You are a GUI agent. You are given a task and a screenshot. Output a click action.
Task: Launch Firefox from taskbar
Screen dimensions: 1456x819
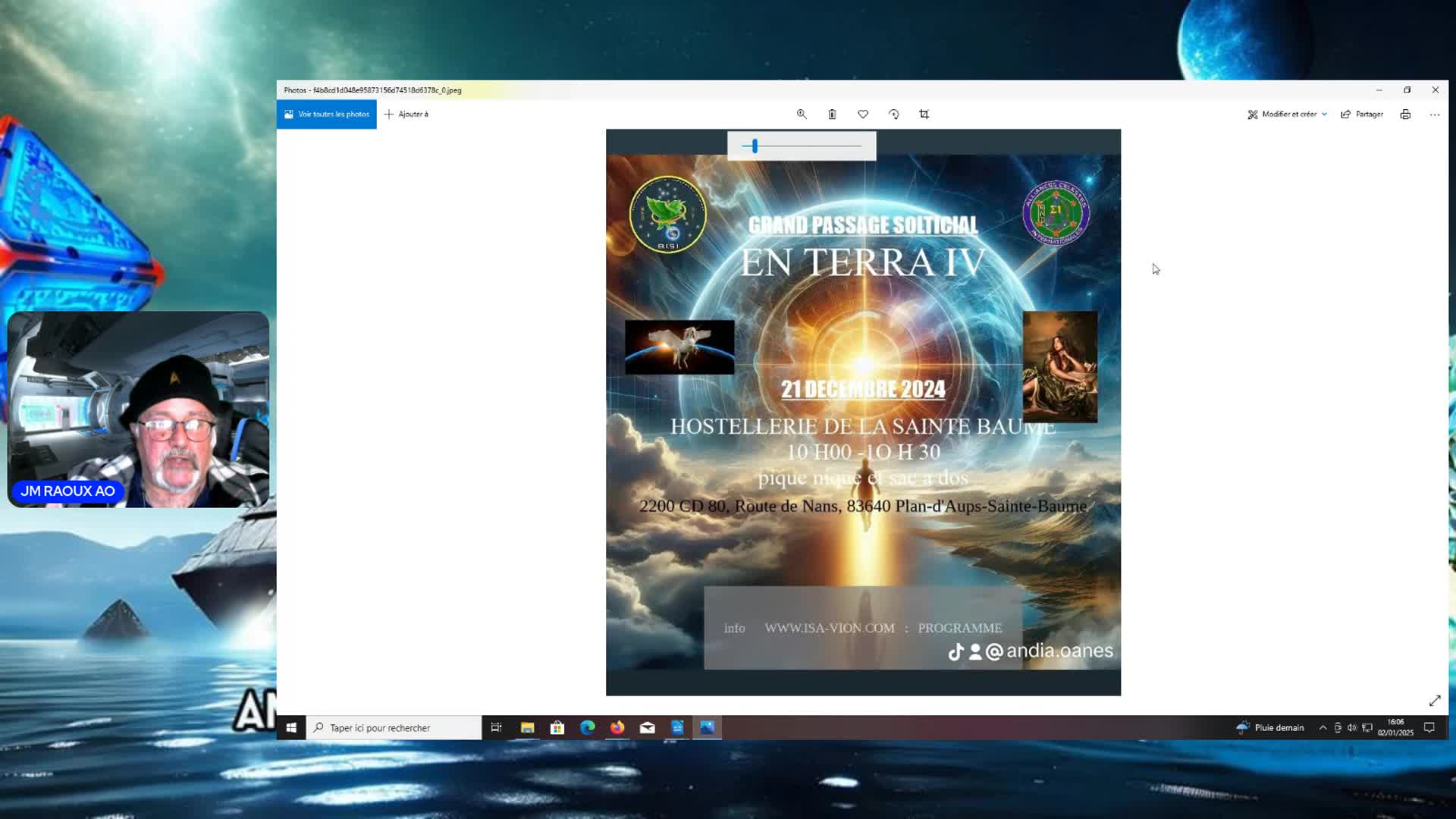click(617, 727)
